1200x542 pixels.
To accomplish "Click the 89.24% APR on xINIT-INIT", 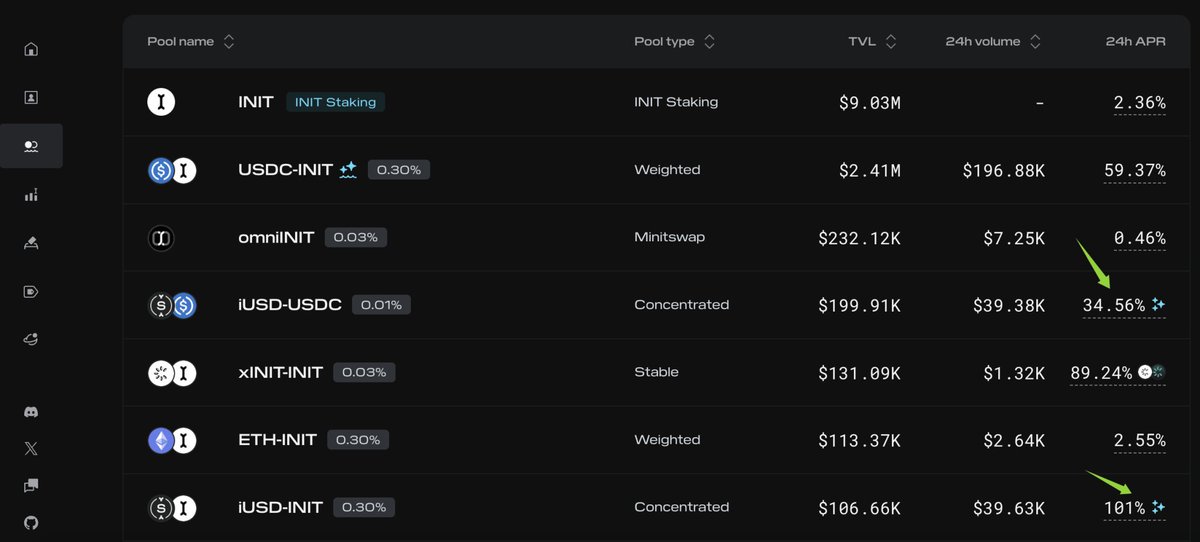I will pos(1101,373).
